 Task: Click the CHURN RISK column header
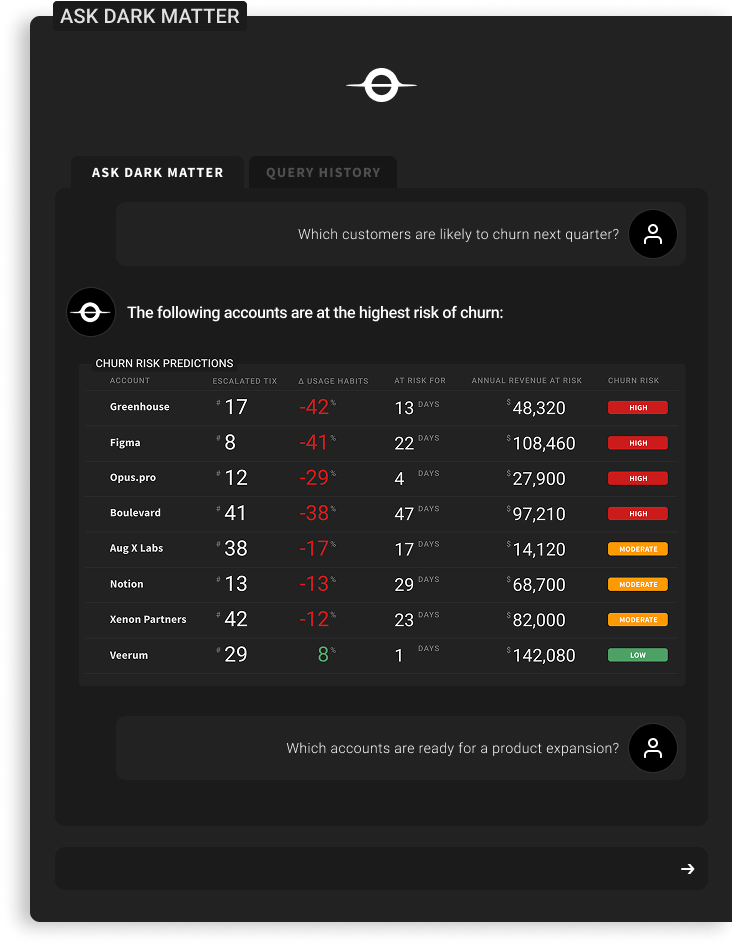[633, 381]
